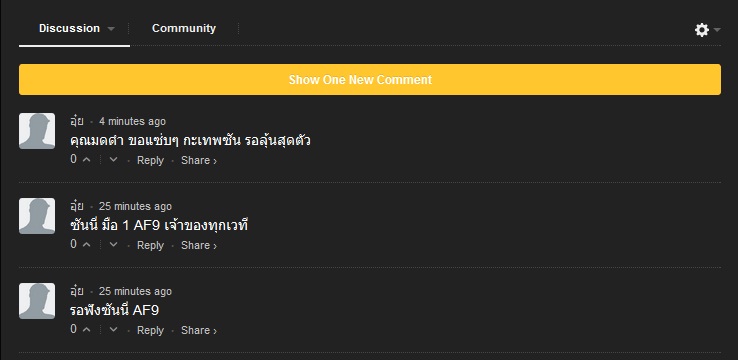Downvote the 4 minutes ago comment
Image resolution: width=738 pixels, height=360 pixels.
pos(113,160)
